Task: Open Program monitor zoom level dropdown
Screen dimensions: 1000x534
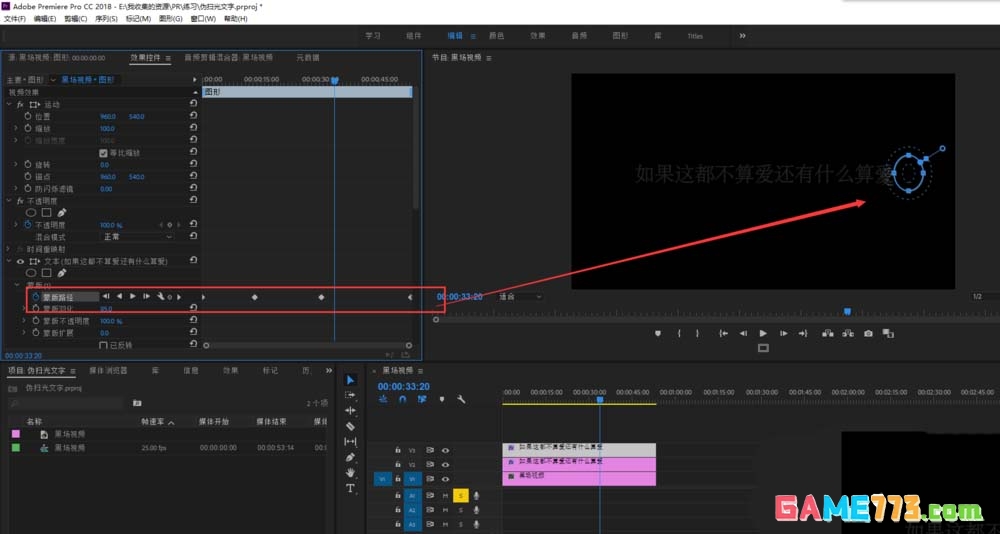Action: pos(520,297)
